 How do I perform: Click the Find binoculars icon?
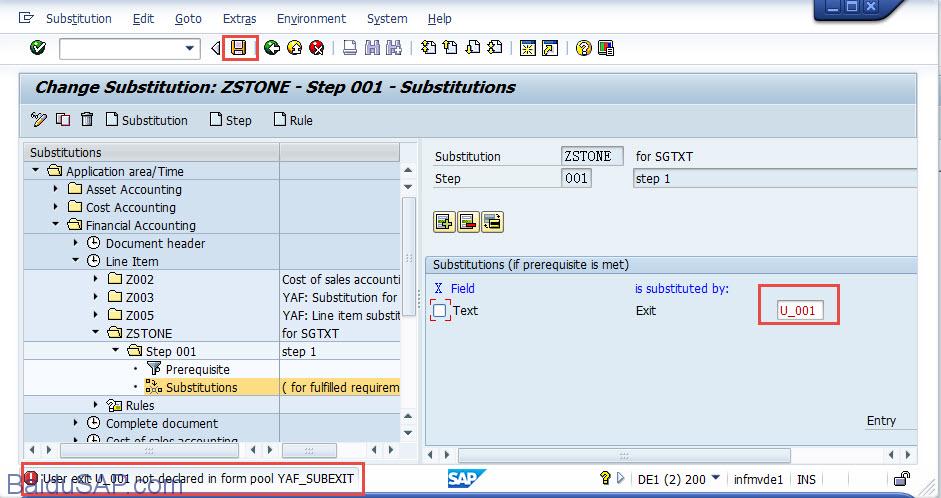372,48
